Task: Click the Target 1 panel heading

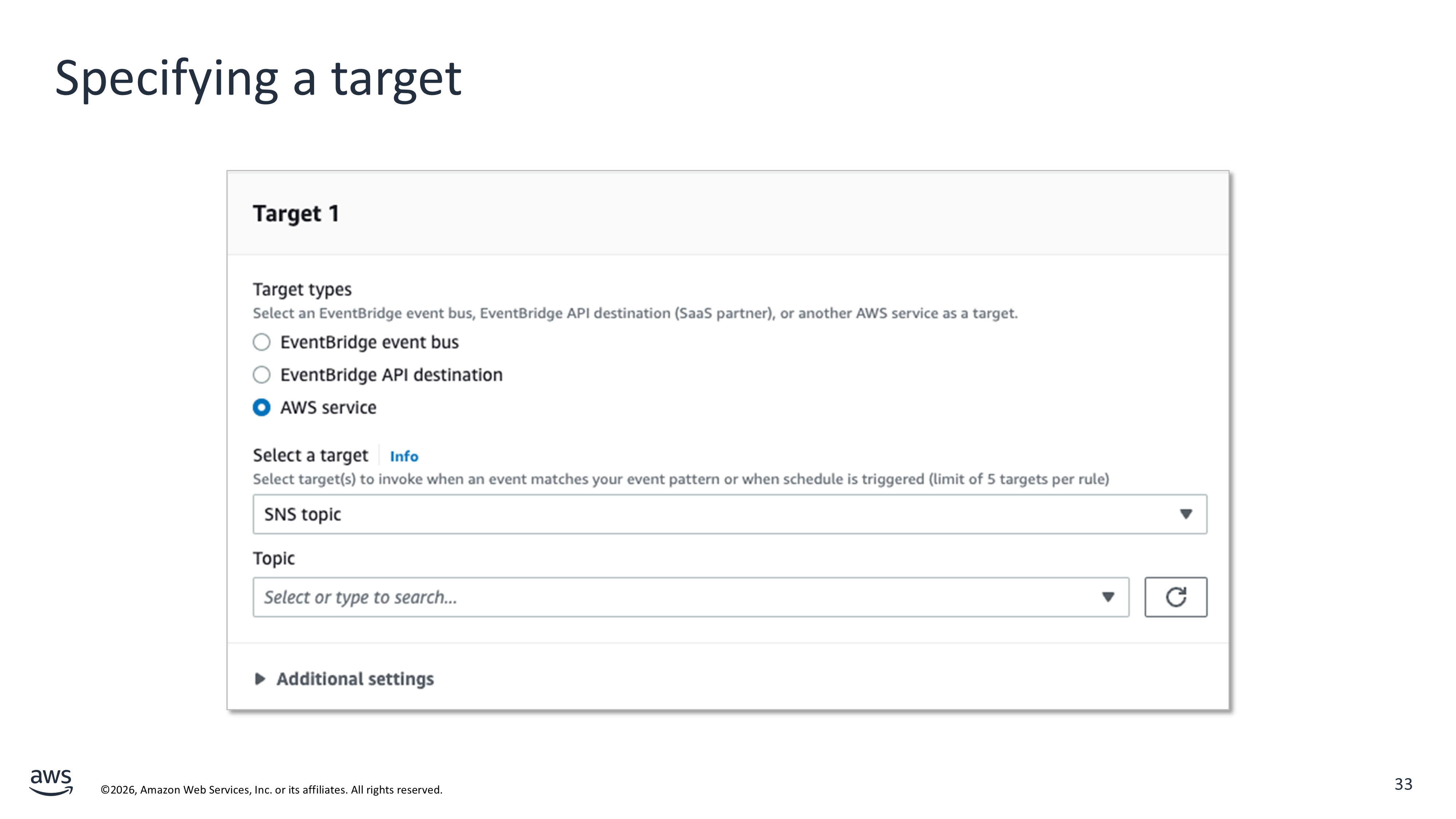Action: 296,214
